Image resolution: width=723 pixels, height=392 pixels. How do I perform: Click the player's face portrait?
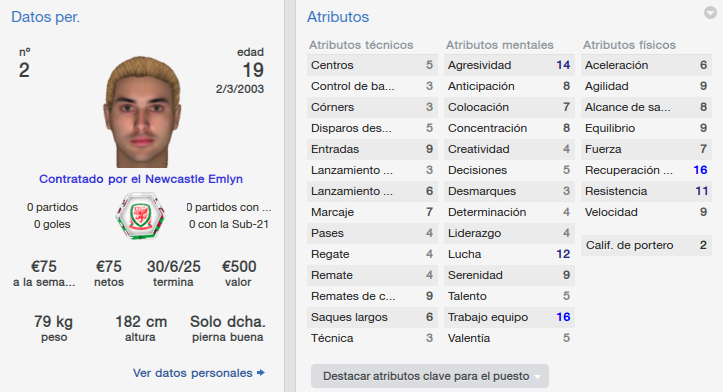142,112
